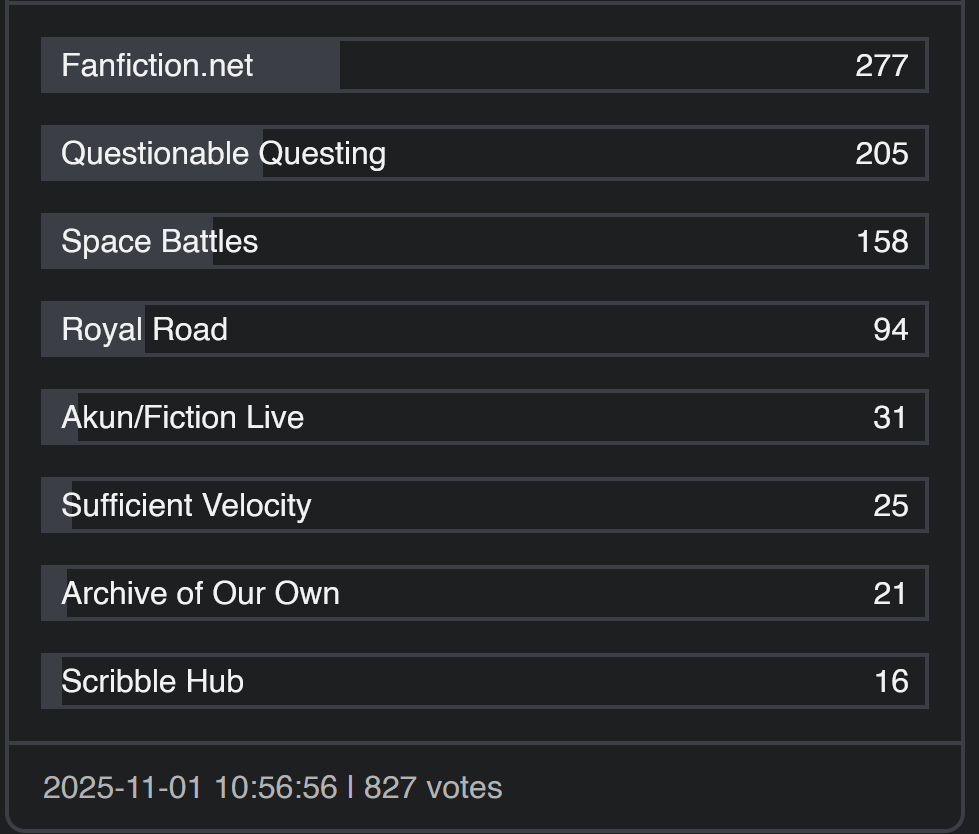This screenshot has width=979, height=834.
Task: Click the 205 vote count
Action: point(882,154)
